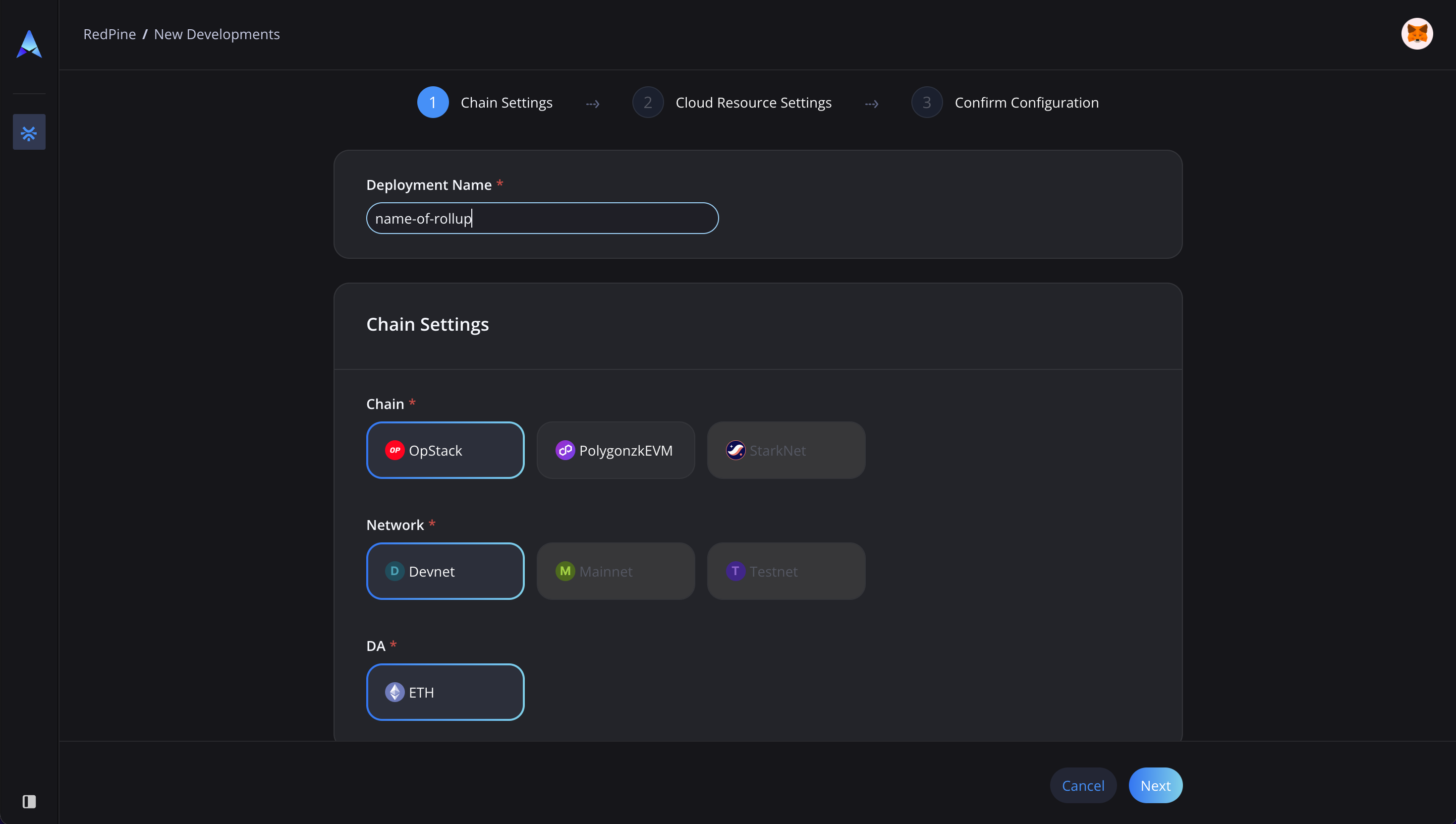Open the Cloud Resource Settings step label
The image size is (1456, 824).
(x=753, y=103)
